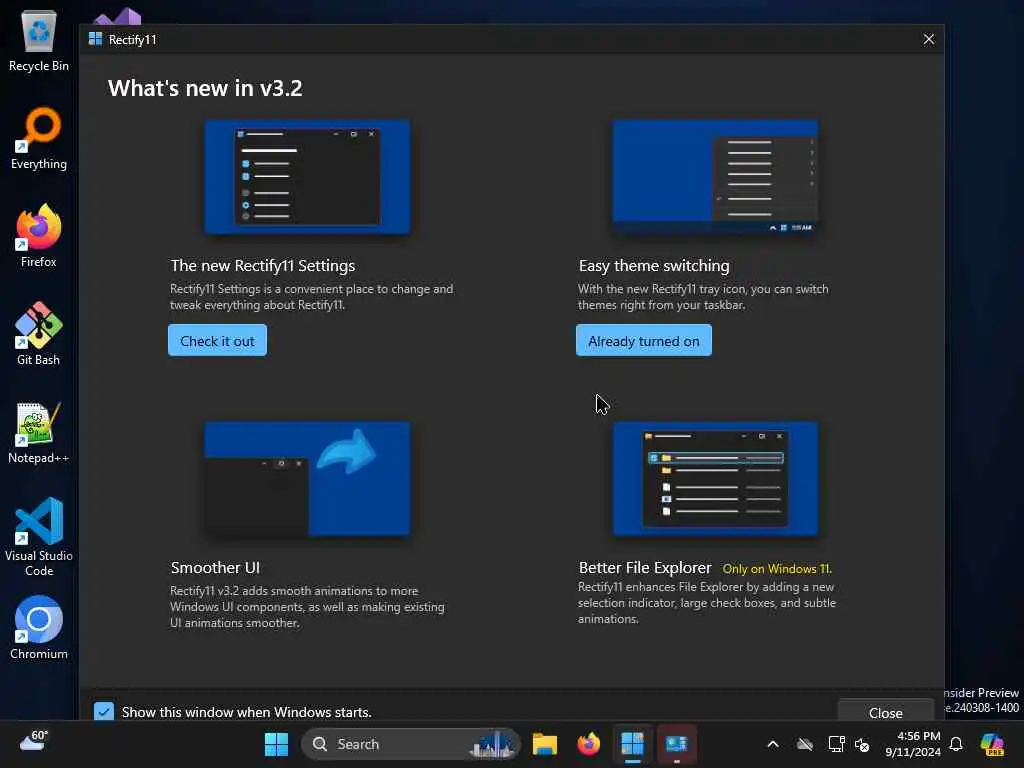1024x768 pixels.
Task: Click the Rectify11 Settings preview image
Action: point(307,177)
